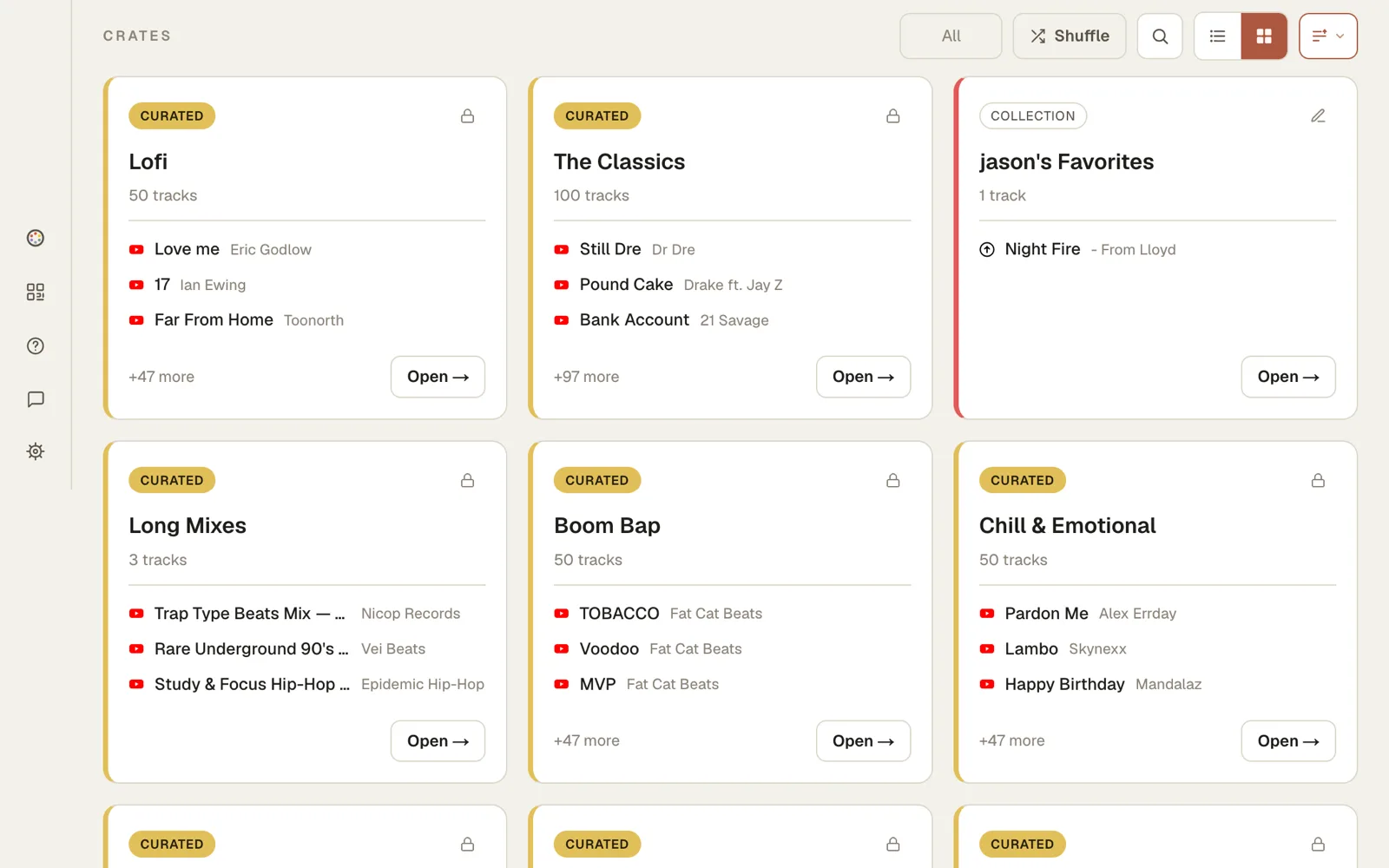Select the All filter

click(x=951, y=36)
